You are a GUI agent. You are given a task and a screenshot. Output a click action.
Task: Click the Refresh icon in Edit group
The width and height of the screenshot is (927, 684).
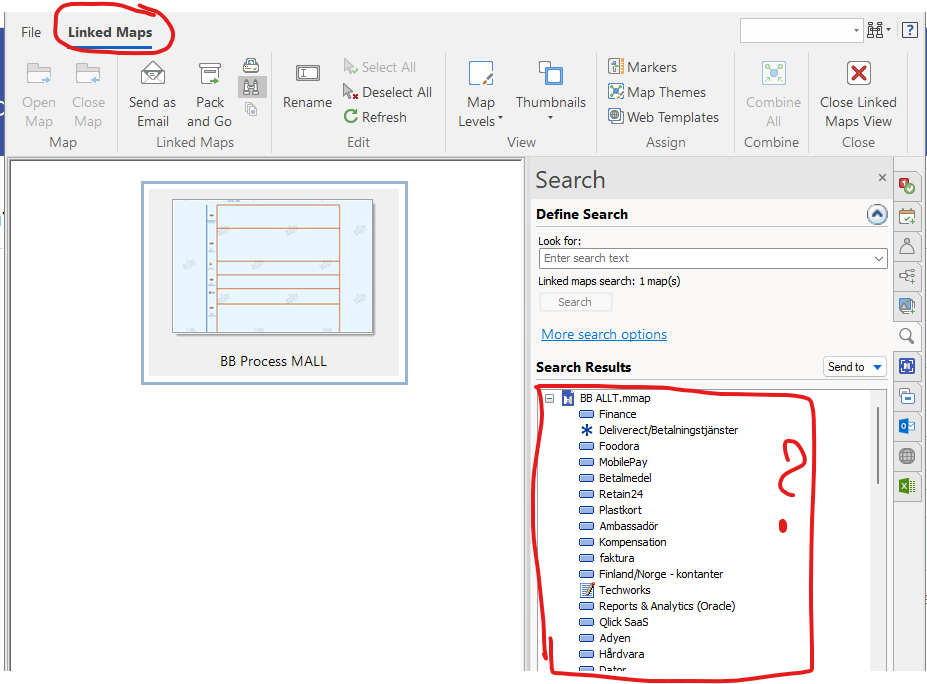[x=351, y=117]
